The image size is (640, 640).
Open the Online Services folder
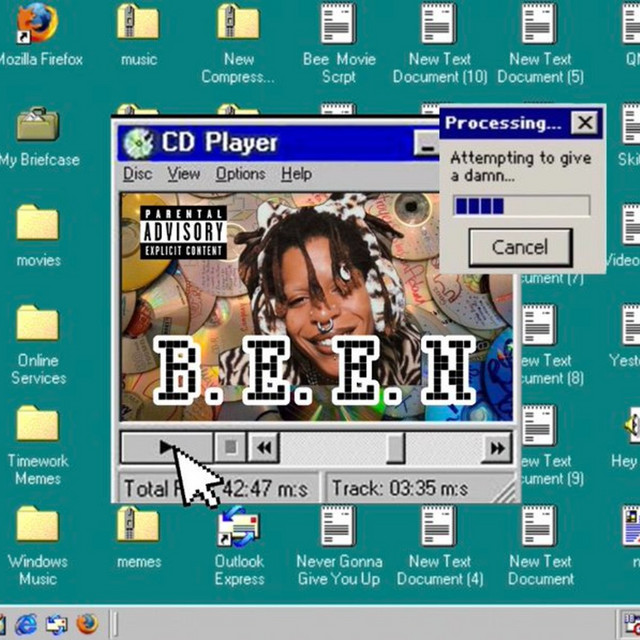coord(38,323)
